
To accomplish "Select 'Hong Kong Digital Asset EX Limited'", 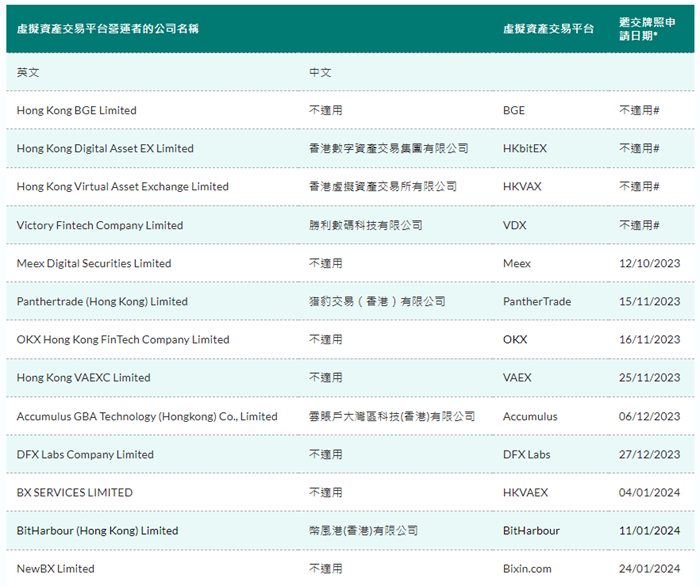I will point(105,148).
